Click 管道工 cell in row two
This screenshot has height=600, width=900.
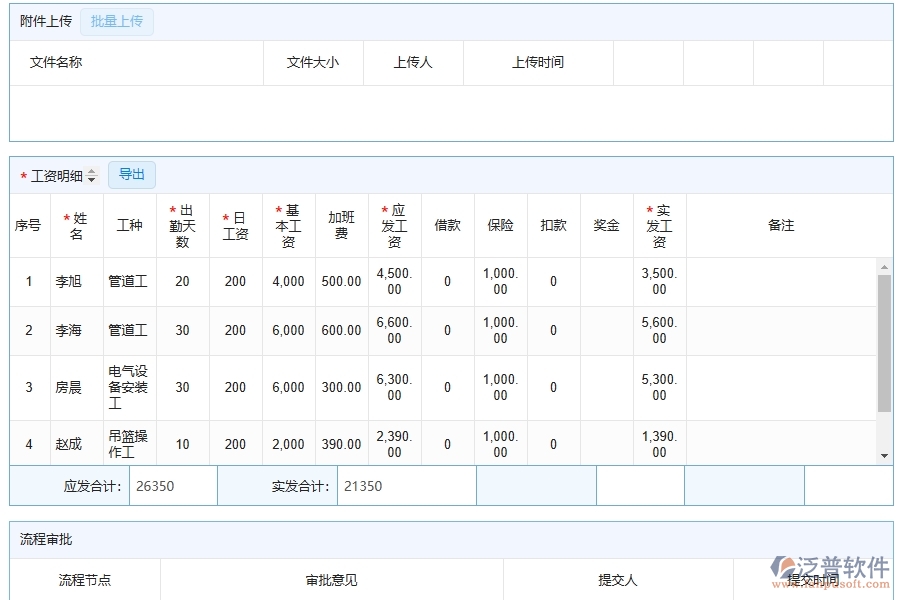click(x=129, y=331)
